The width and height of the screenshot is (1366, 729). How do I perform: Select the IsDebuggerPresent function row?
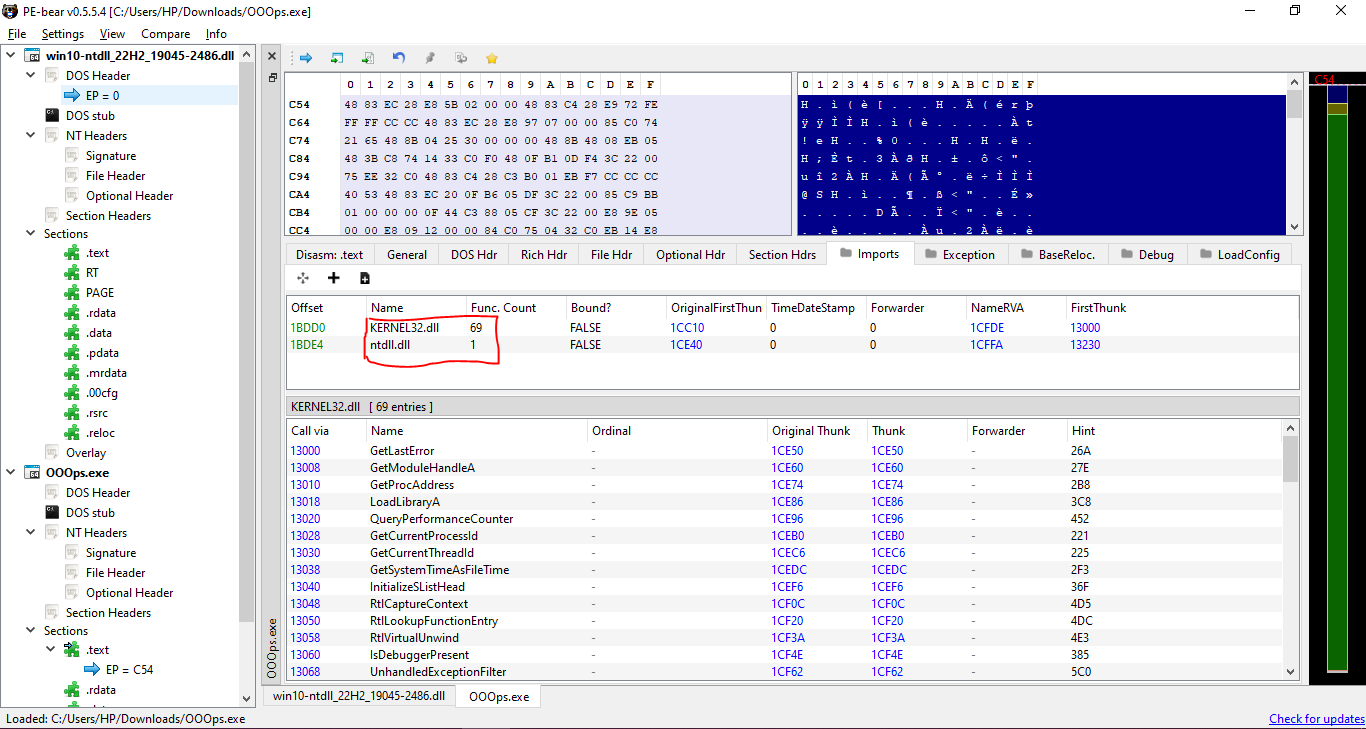point(784,655)
